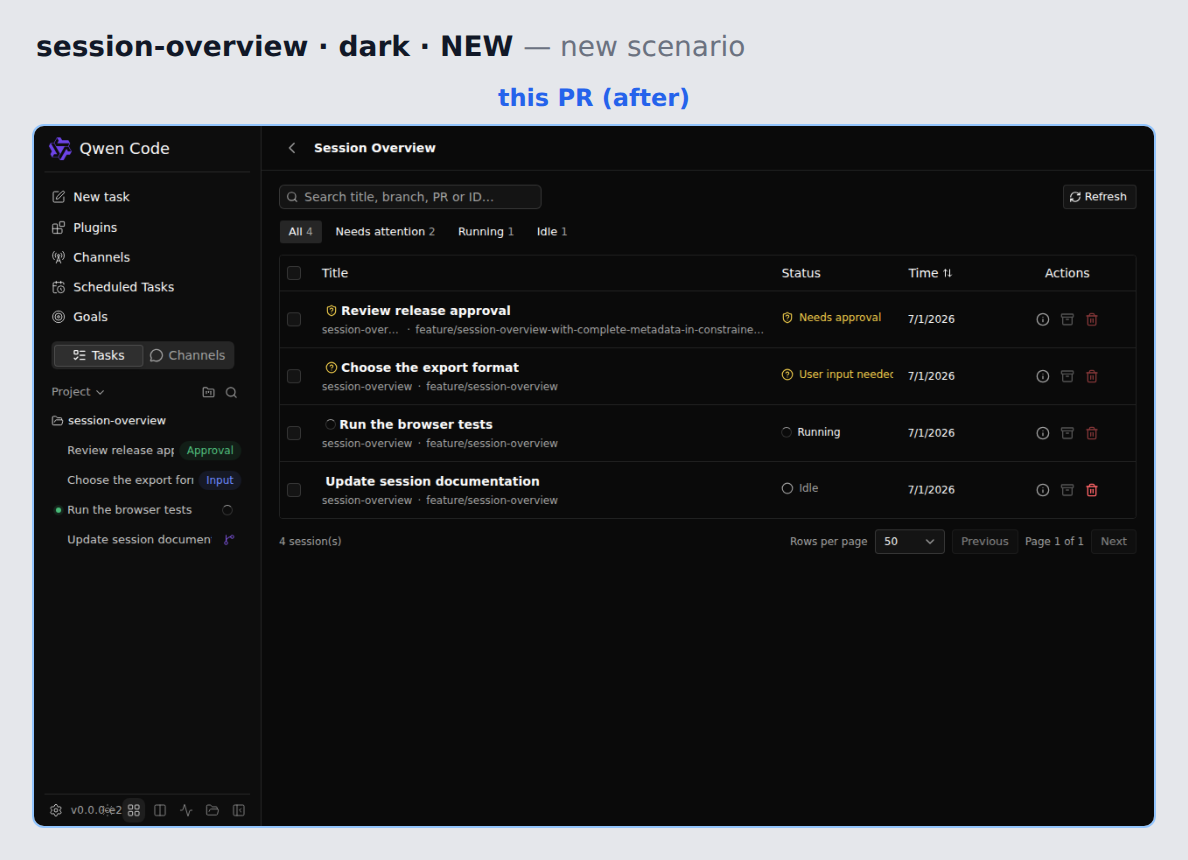Show info for Run the browser tests
The image size is (1188, 860).
1043,433
